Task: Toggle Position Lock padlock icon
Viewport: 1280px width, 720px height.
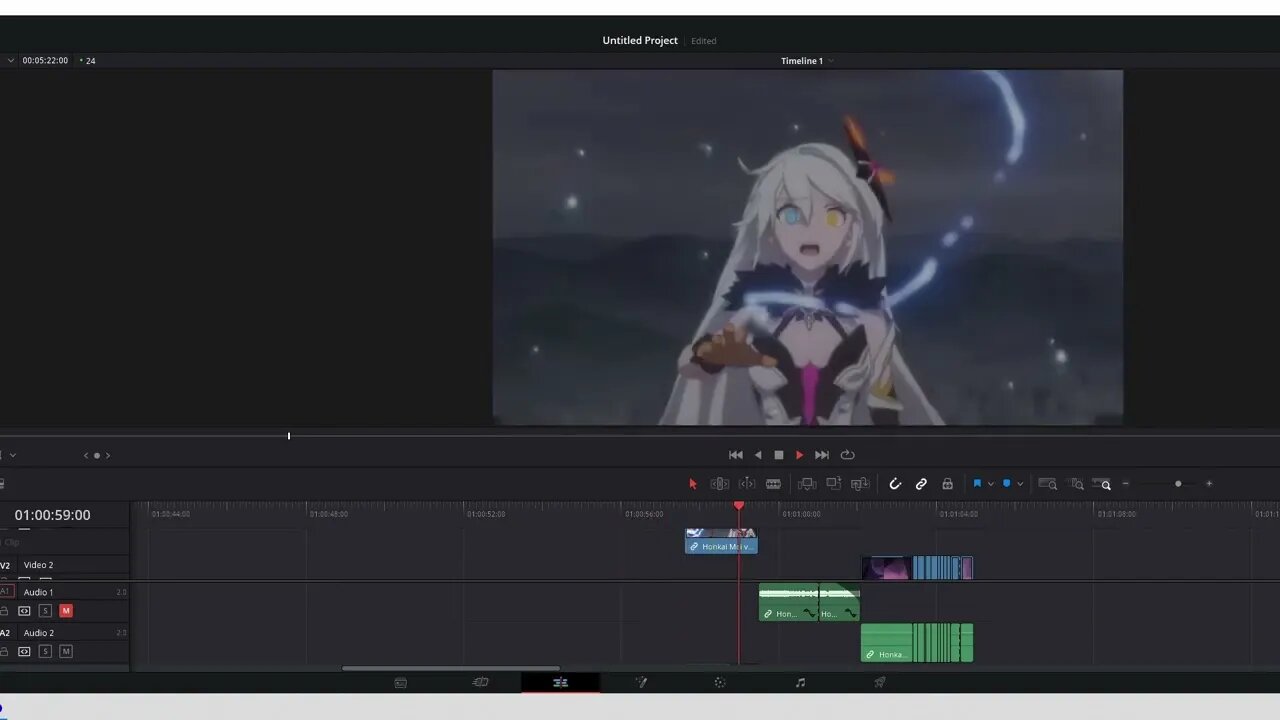Action: coord(947,484)
